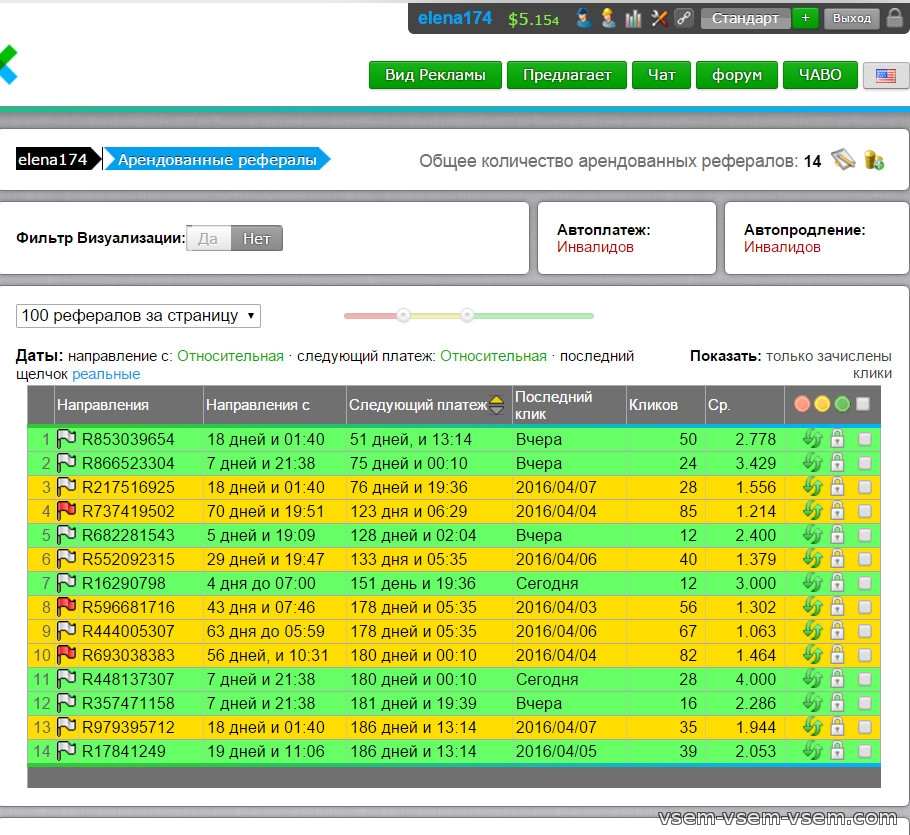Open the Предлагает menu
910x835 pixels.
click(x=567, y=75)
